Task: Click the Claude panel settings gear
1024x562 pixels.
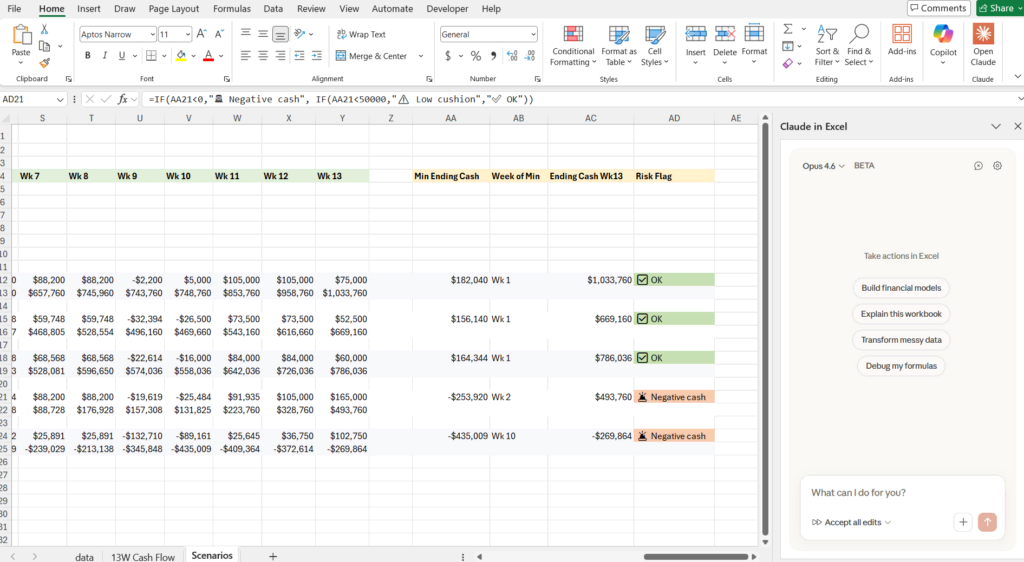Action: tap(997, 166)
